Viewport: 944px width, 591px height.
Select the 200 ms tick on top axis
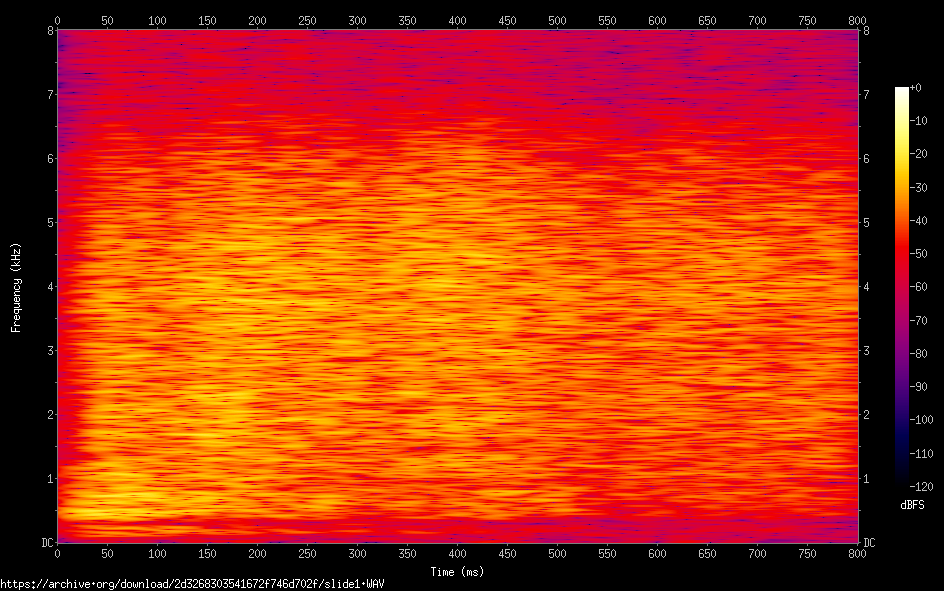coord(257,20)
